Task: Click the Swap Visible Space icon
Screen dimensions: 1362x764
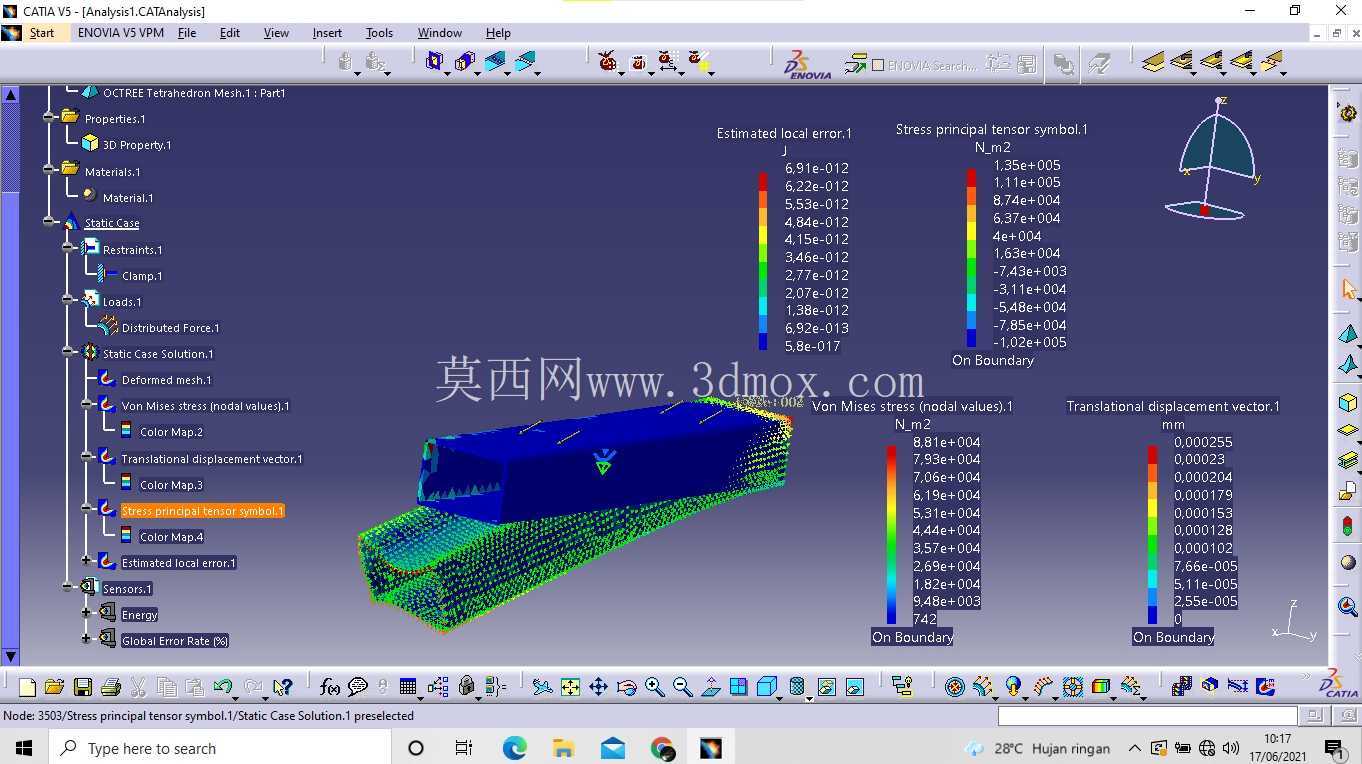Action: (x=854, y=687)
